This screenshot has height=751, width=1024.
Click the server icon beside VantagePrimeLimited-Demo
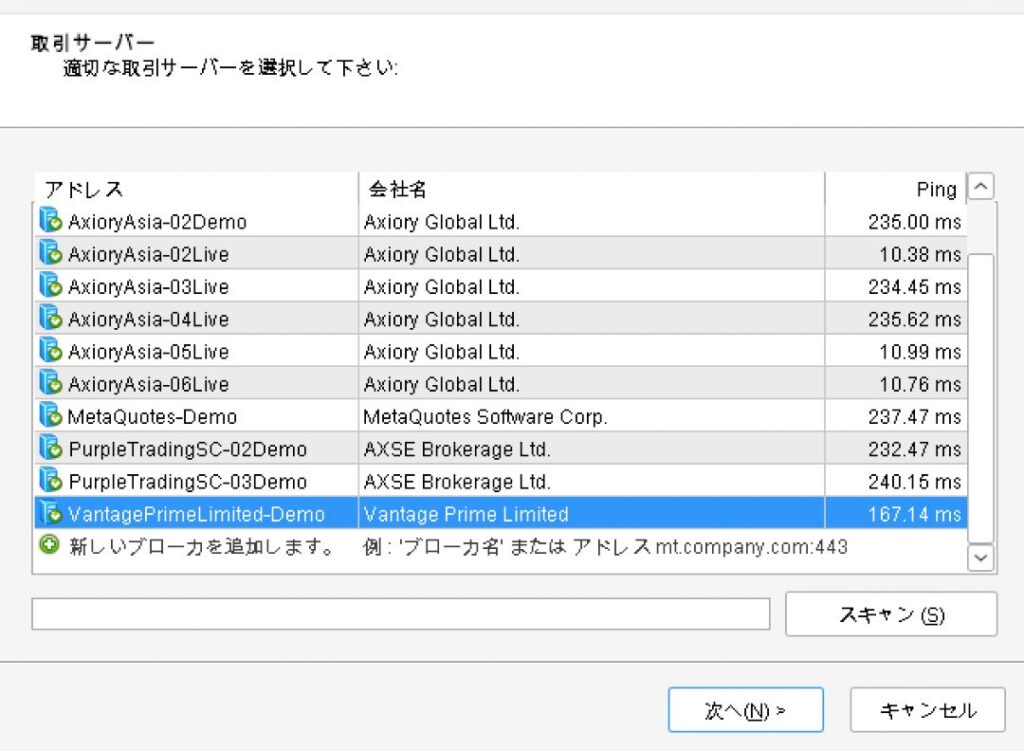[50, 514]
